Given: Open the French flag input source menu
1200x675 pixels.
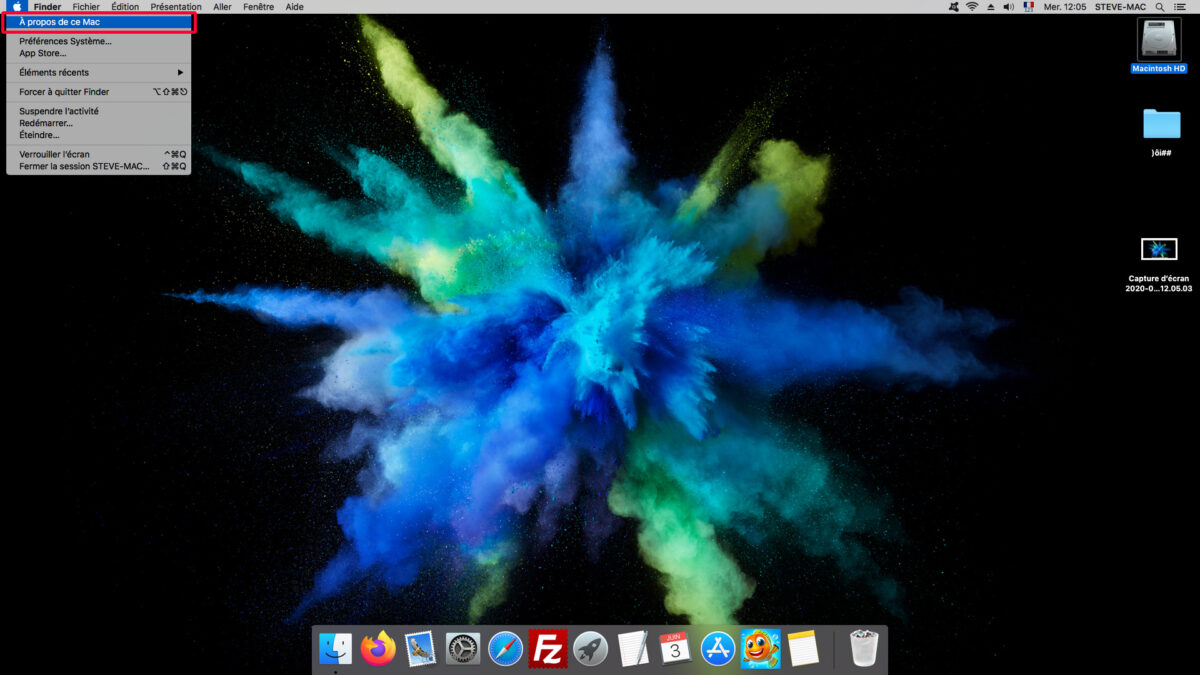Looking at the screenshot, I should click(1028, 7).
